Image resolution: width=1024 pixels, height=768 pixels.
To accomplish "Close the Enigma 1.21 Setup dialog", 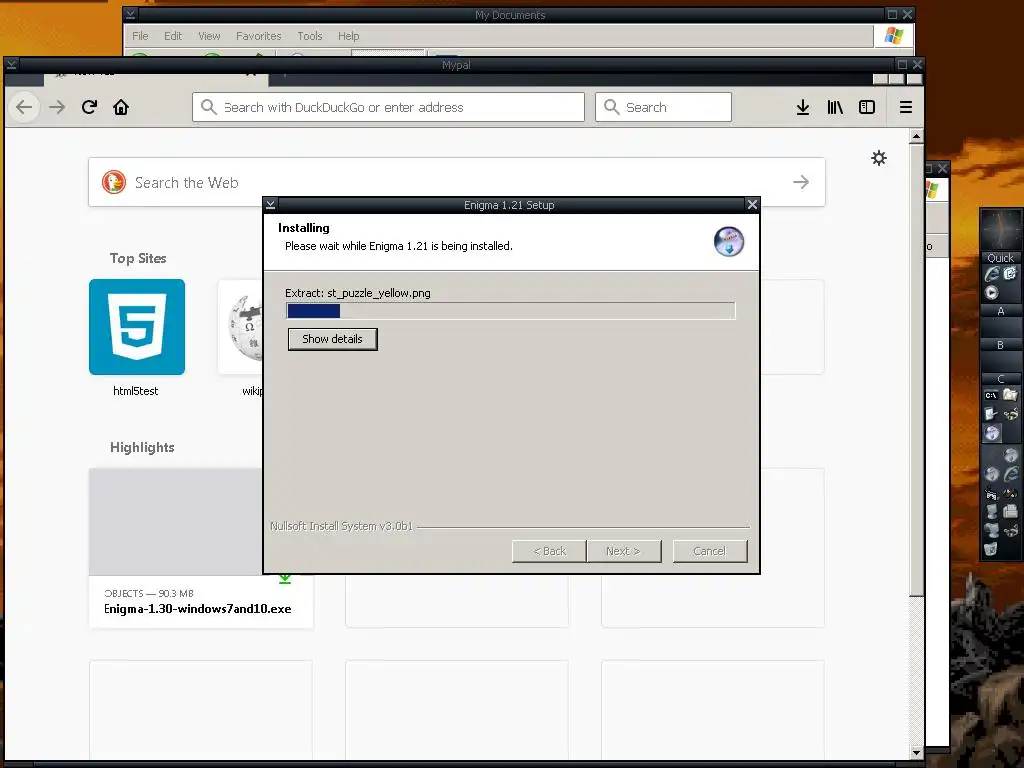I will (752, 204).
